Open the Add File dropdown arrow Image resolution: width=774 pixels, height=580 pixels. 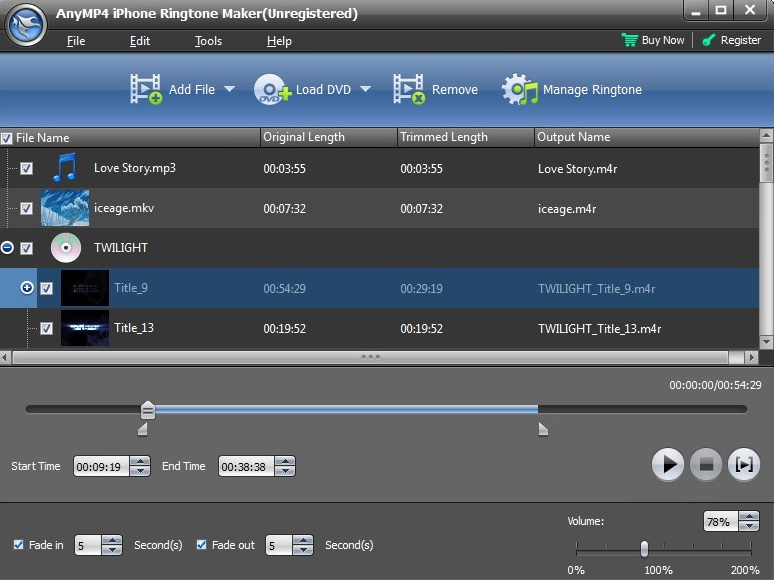(229, 89)
